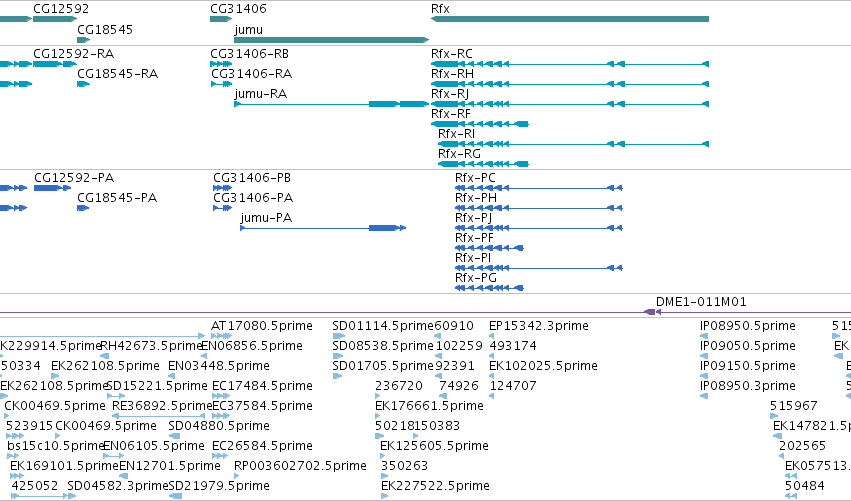Select EST EN06856.5prime
The width and height of the screenshot is (851, 501).
[252, 346]
